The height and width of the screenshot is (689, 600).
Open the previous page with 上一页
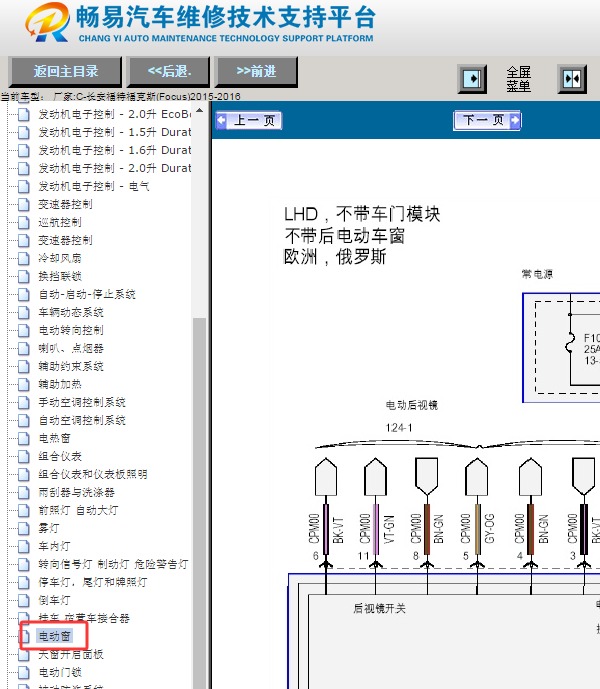[249, 120]
